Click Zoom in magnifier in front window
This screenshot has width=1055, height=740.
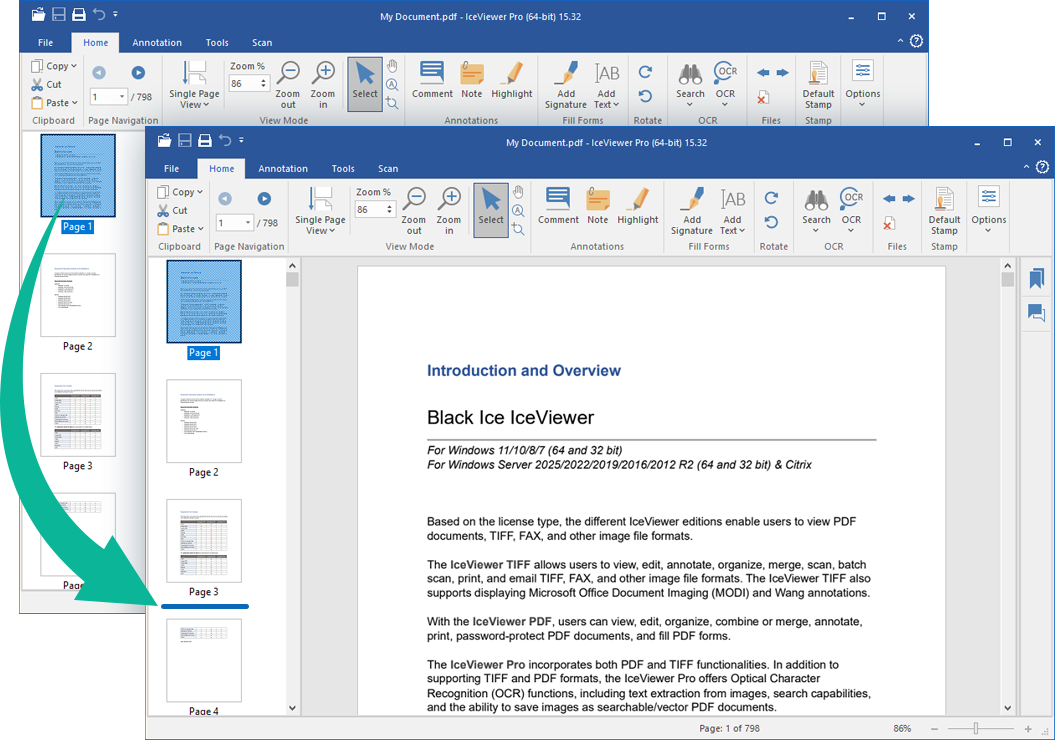(449, 211)
